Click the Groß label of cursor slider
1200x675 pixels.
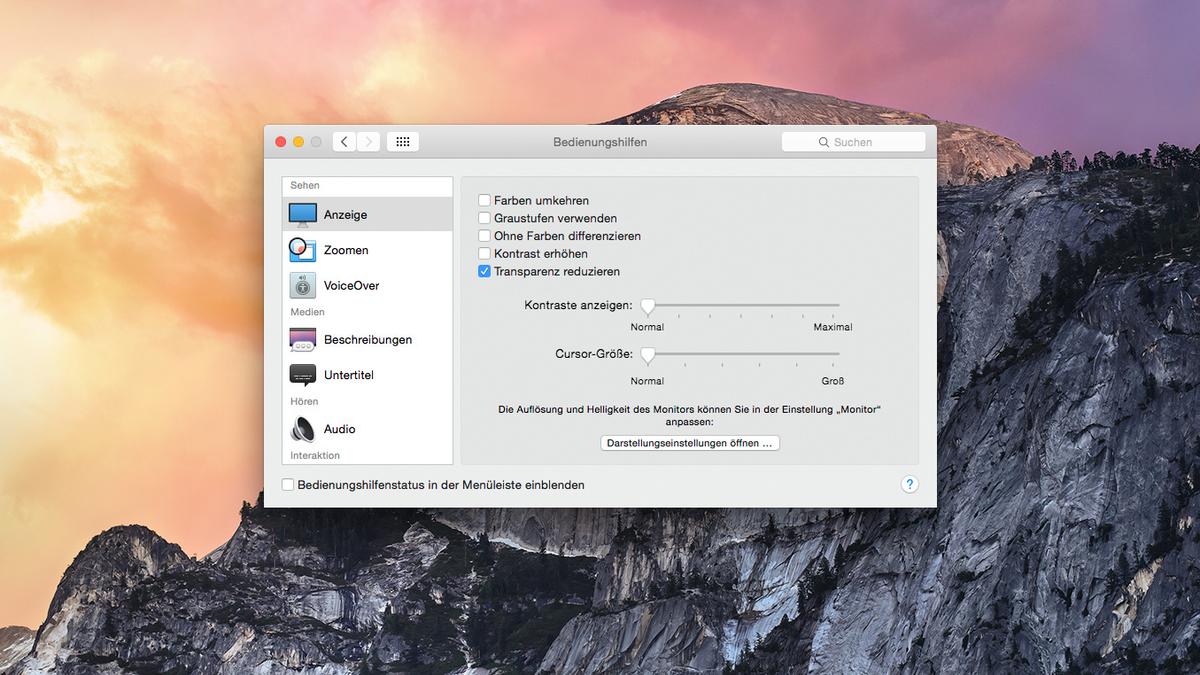[833, 381]
